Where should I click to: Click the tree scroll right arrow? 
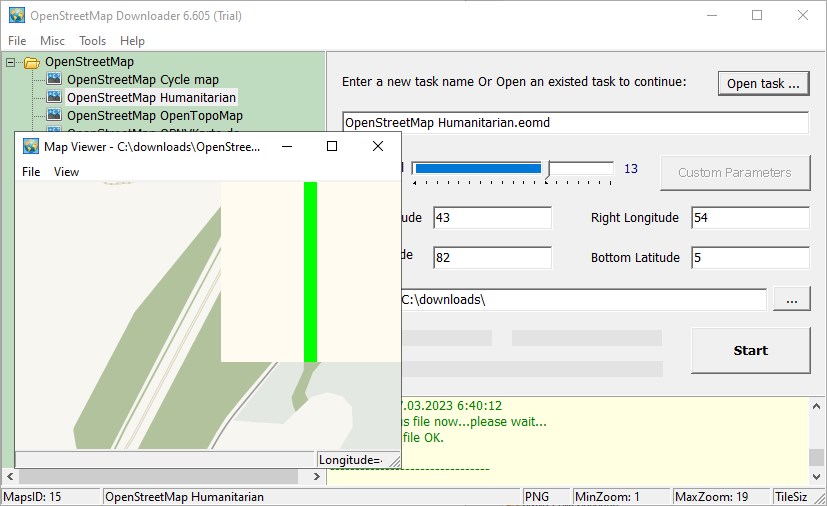click(x=316, y=476)
